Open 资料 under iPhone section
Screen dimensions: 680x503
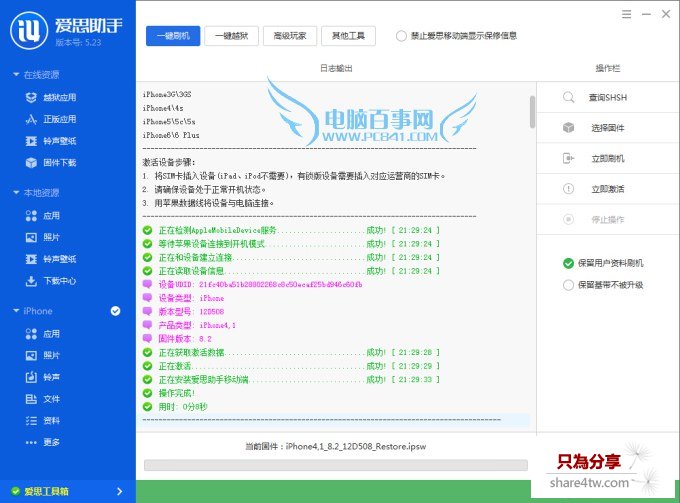pos(43,421)
